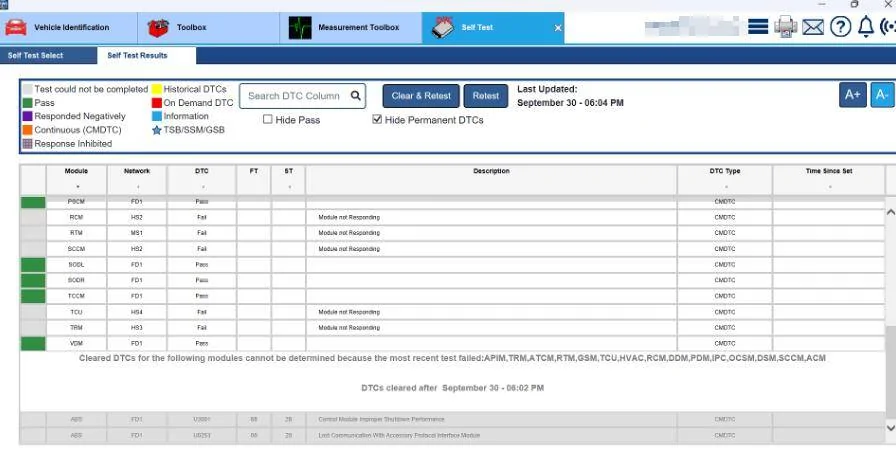The width and height of the screenshot is (896, 450).
Task: Click Module not Responding in SCCM row
Action: (x=349, y=249)
